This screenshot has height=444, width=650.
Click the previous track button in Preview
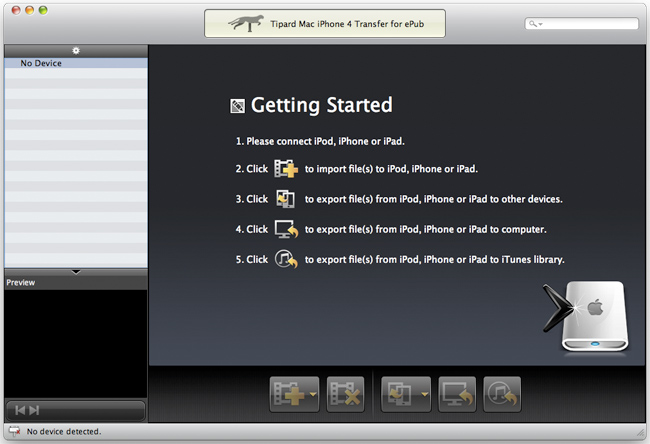pos(20,410)
